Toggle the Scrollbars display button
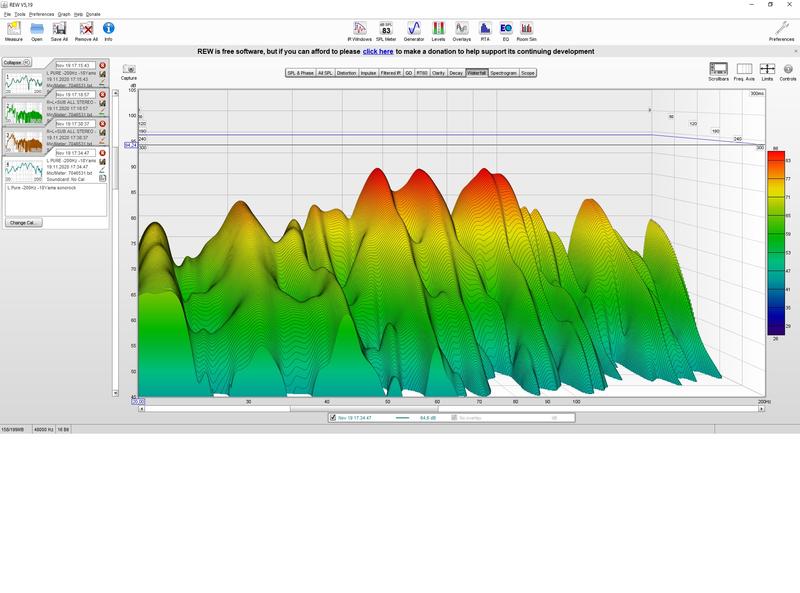This screenshot has height=593, width=800. 718,71
